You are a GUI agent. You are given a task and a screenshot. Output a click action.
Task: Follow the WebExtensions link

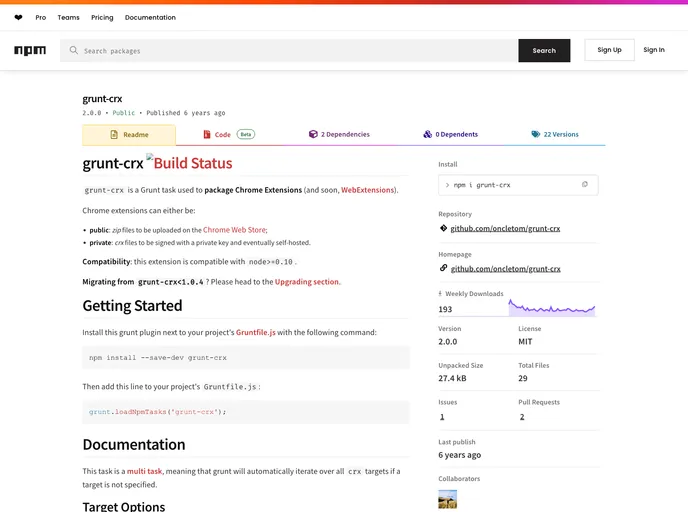coord(367,190)
